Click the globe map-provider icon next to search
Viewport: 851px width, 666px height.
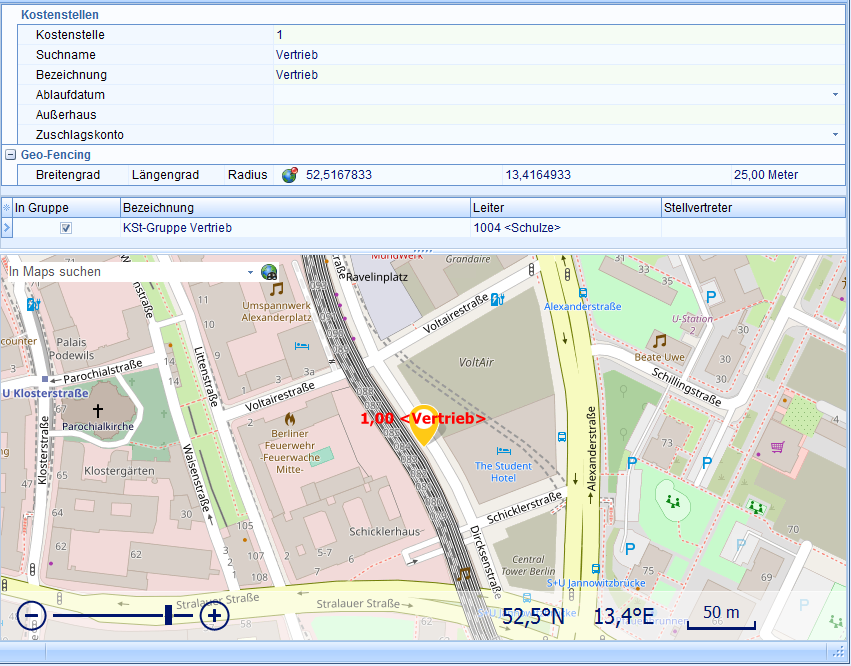coord(269,272)
